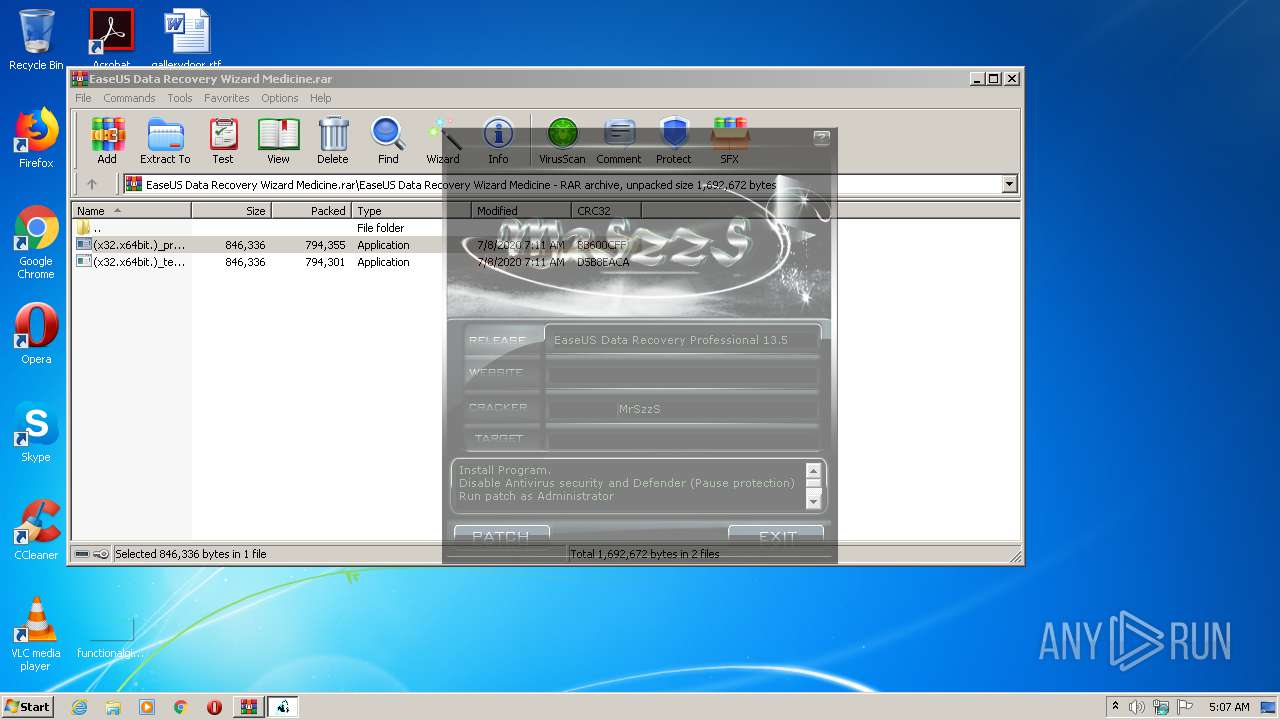Click the CRC32 column header
This screenshot has height=720, width=1280.
pos(606,211)
